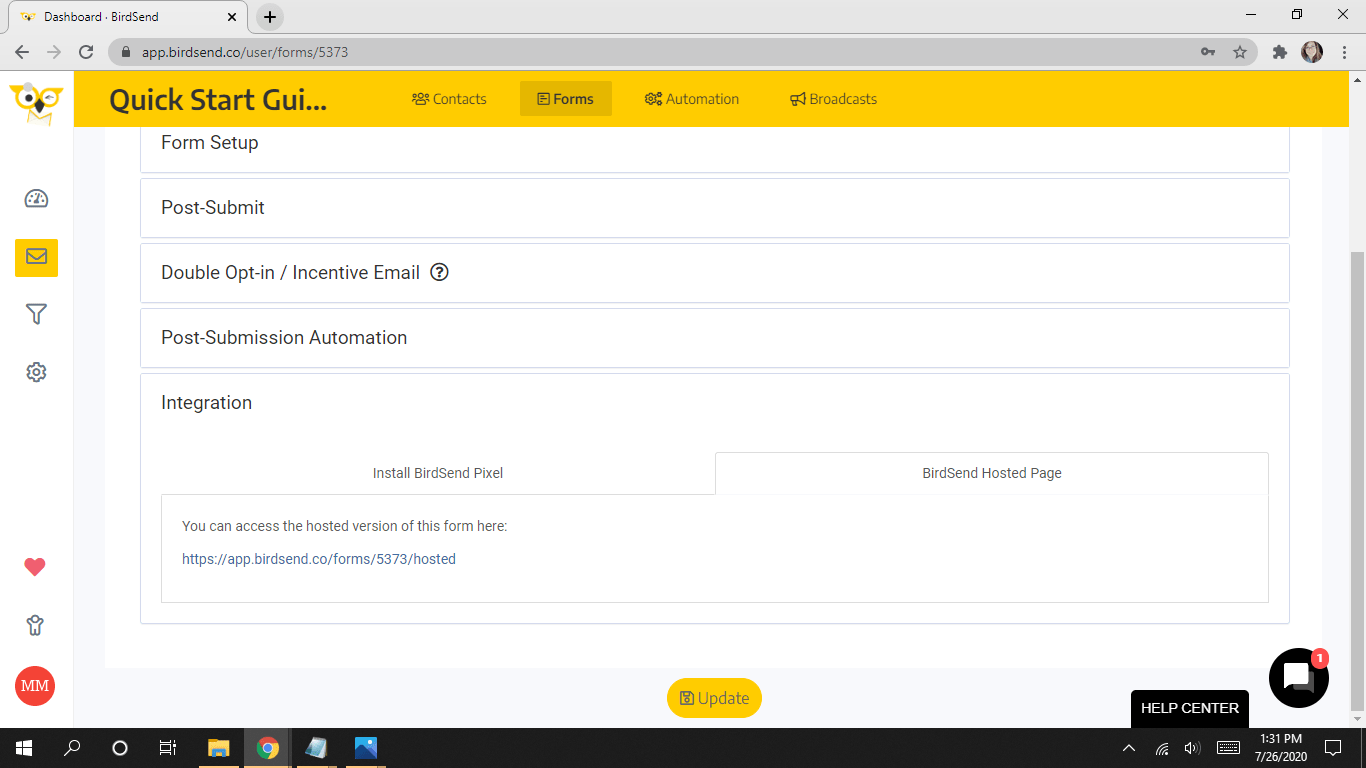1366x768 pixels.
Task: Open the Photos app in taskbar
Action: pos(365,747)
